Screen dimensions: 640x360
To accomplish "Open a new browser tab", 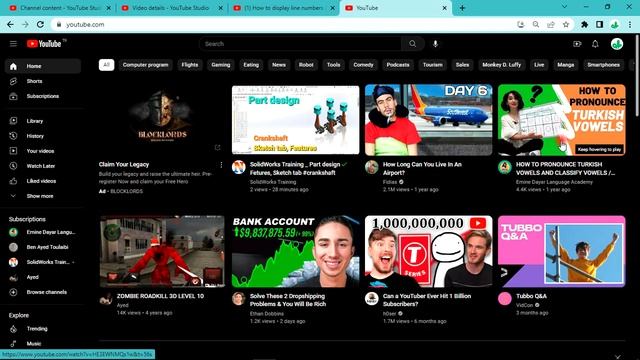I will click(x=462, y=8).
